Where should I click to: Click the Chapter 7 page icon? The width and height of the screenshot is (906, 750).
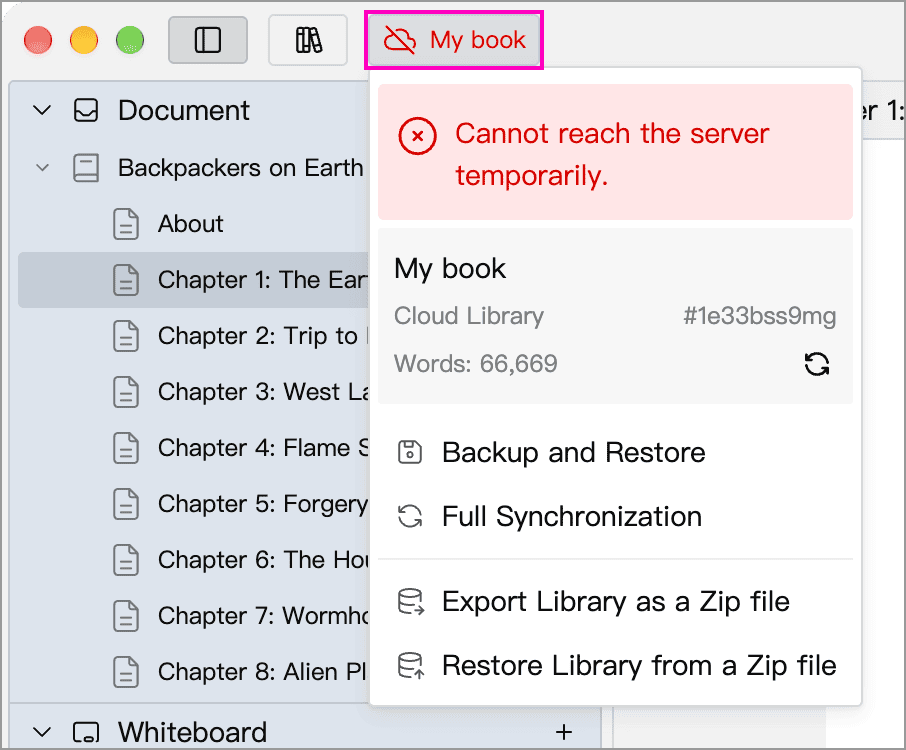(x=126, y=617)
